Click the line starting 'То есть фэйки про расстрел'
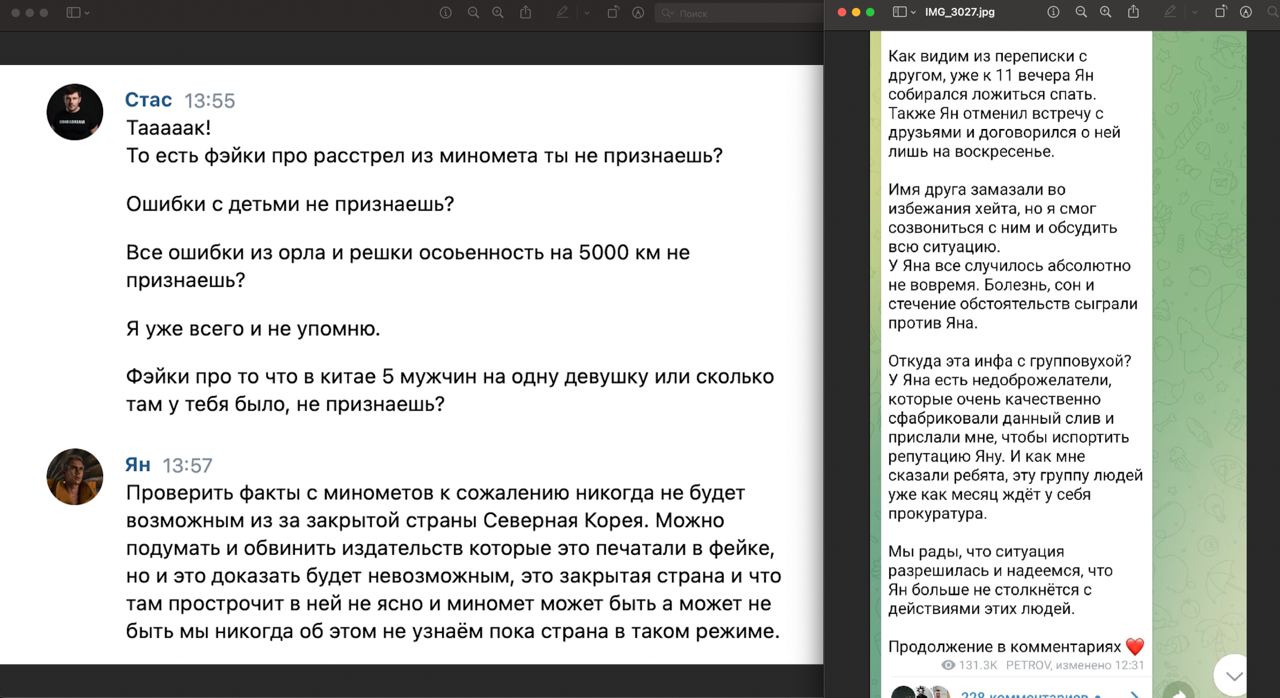Viewport: 1280px width, 698px height. [x=425, y=156]
